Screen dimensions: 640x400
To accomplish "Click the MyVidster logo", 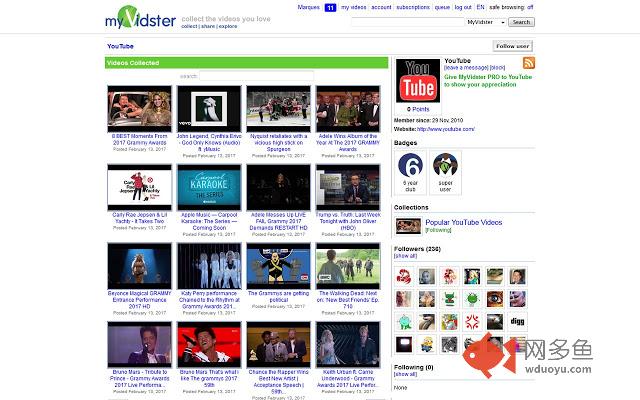I will (140, 18).
